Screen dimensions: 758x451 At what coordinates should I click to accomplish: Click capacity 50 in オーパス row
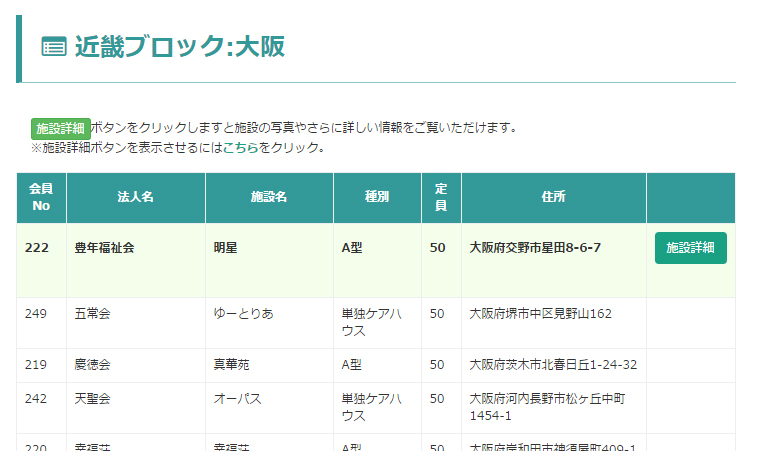(437, 399)
